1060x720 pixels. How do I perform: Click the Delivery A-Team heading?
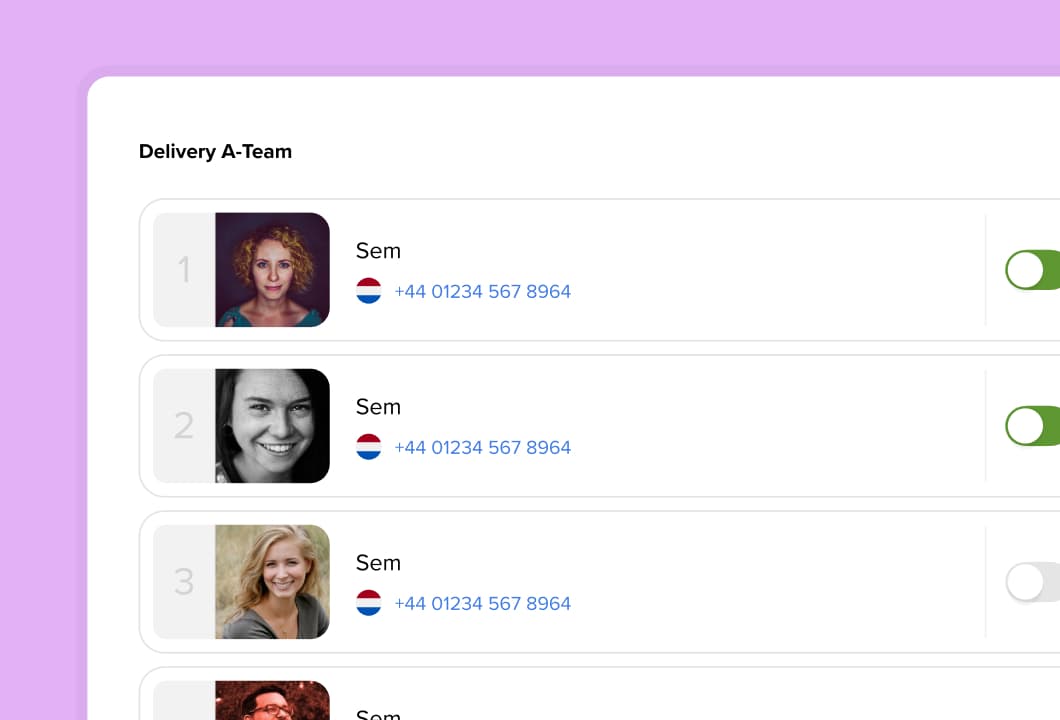[215, 151]
